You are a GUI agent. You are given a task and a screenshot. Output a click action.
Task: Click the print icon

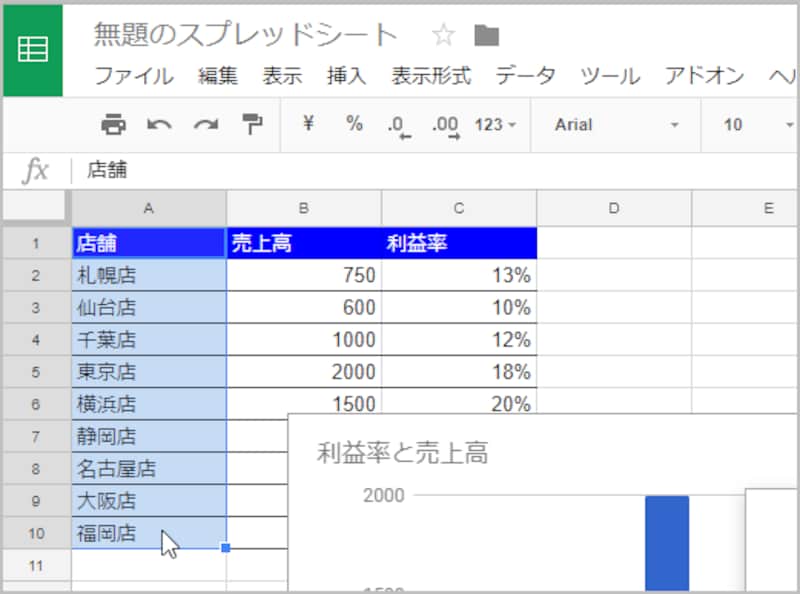coord(114,125)
